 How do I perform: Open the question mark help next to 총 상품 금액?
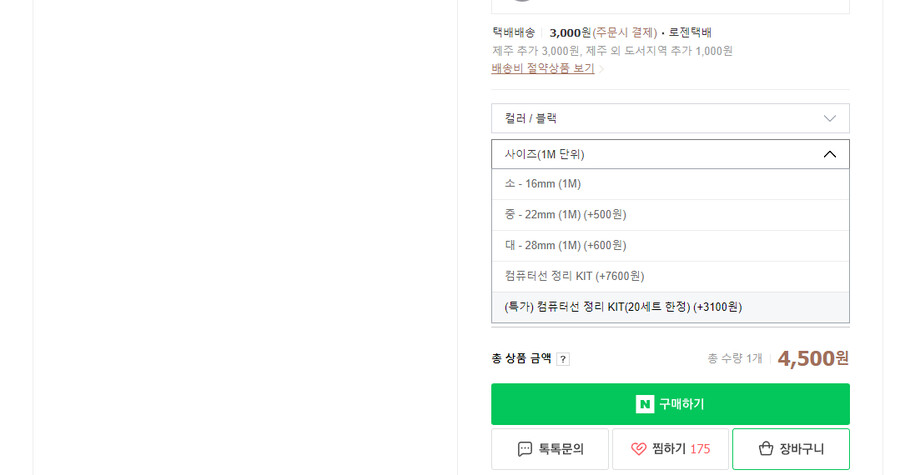click(563, 359)
